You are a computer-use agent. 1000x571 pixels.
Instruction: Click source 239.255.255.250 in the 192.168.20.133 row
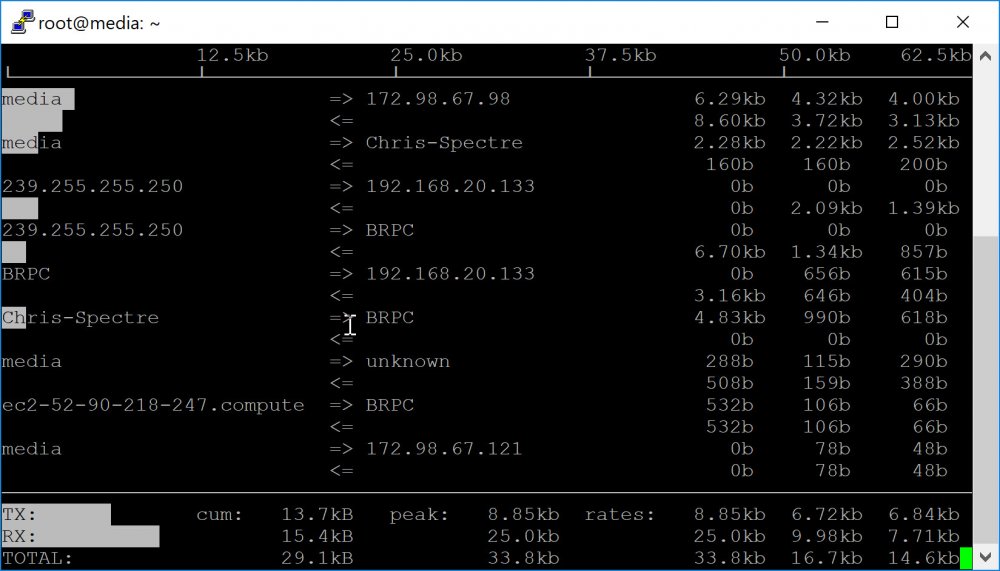click(x=92, y=186)
